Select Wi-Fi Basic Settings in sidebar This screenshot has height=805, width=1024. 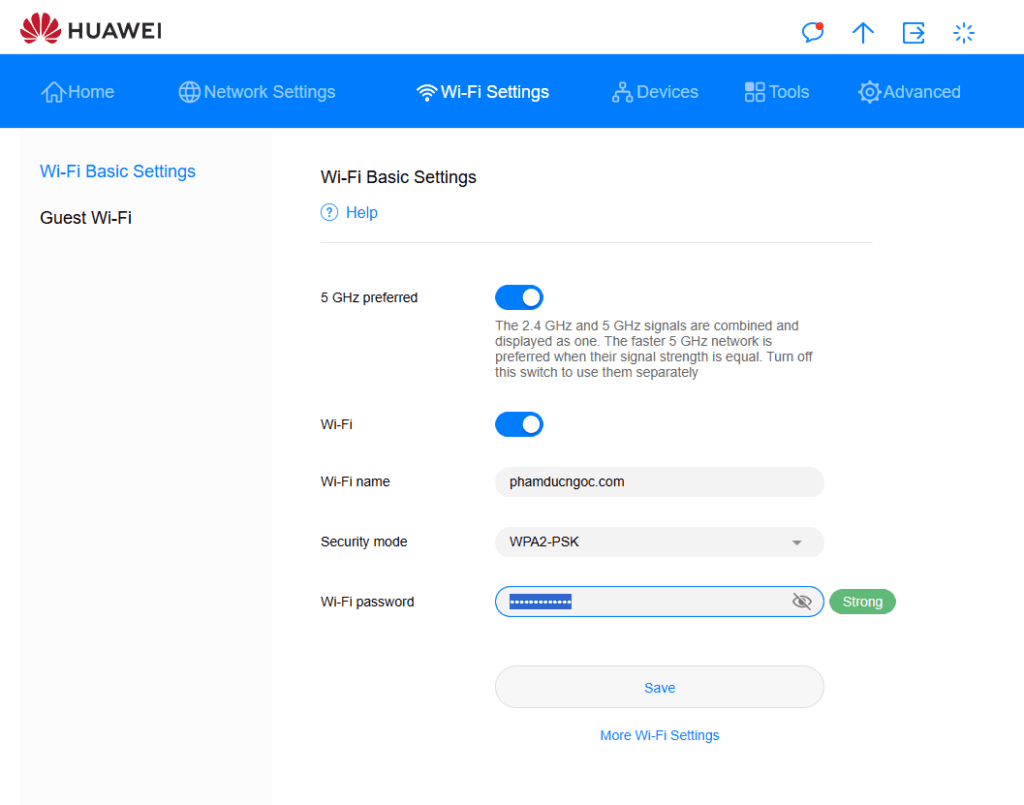(118, 171)
